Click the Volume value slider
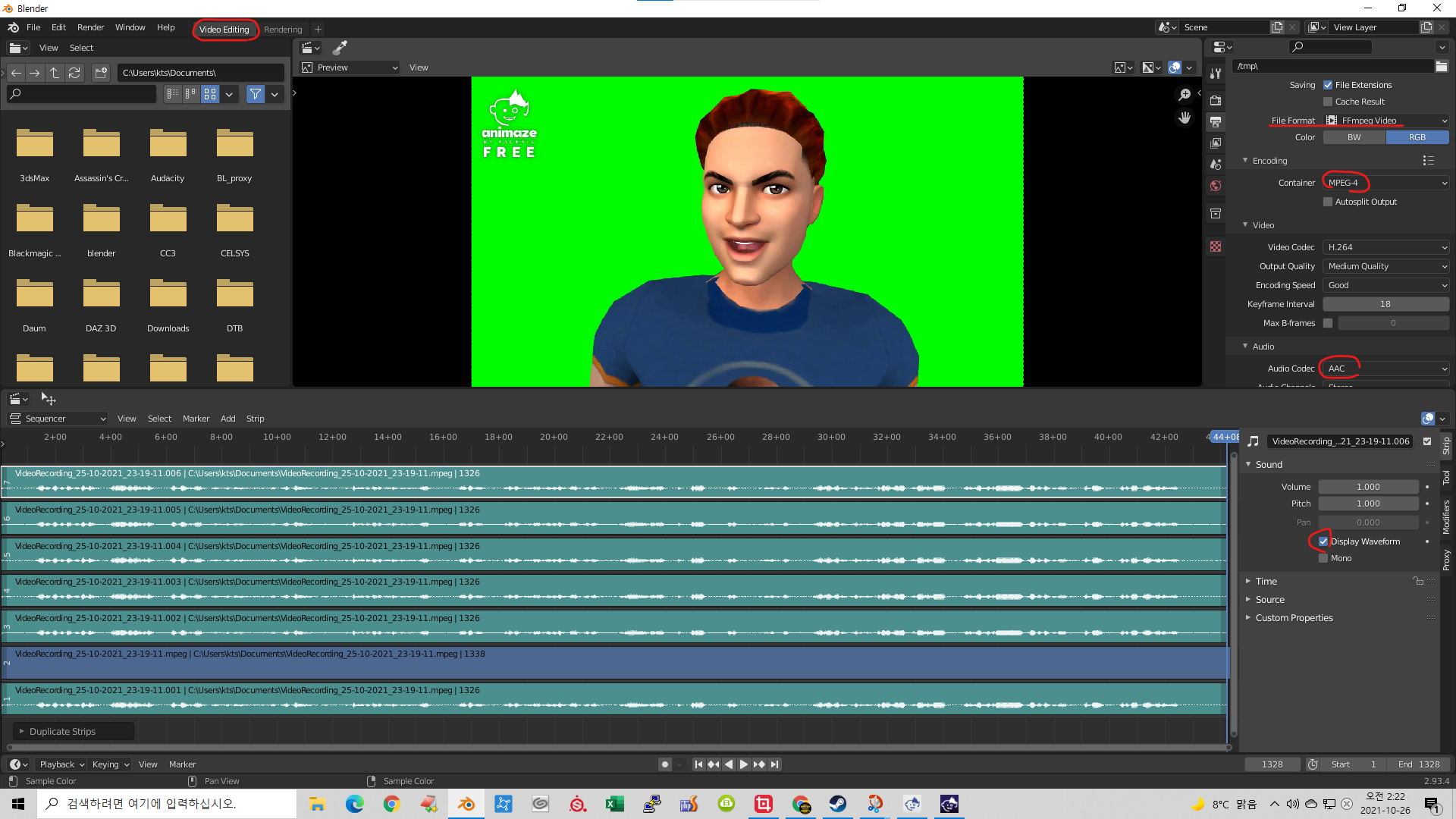This screenshot has height=819, width=1456. (1367, 487)
